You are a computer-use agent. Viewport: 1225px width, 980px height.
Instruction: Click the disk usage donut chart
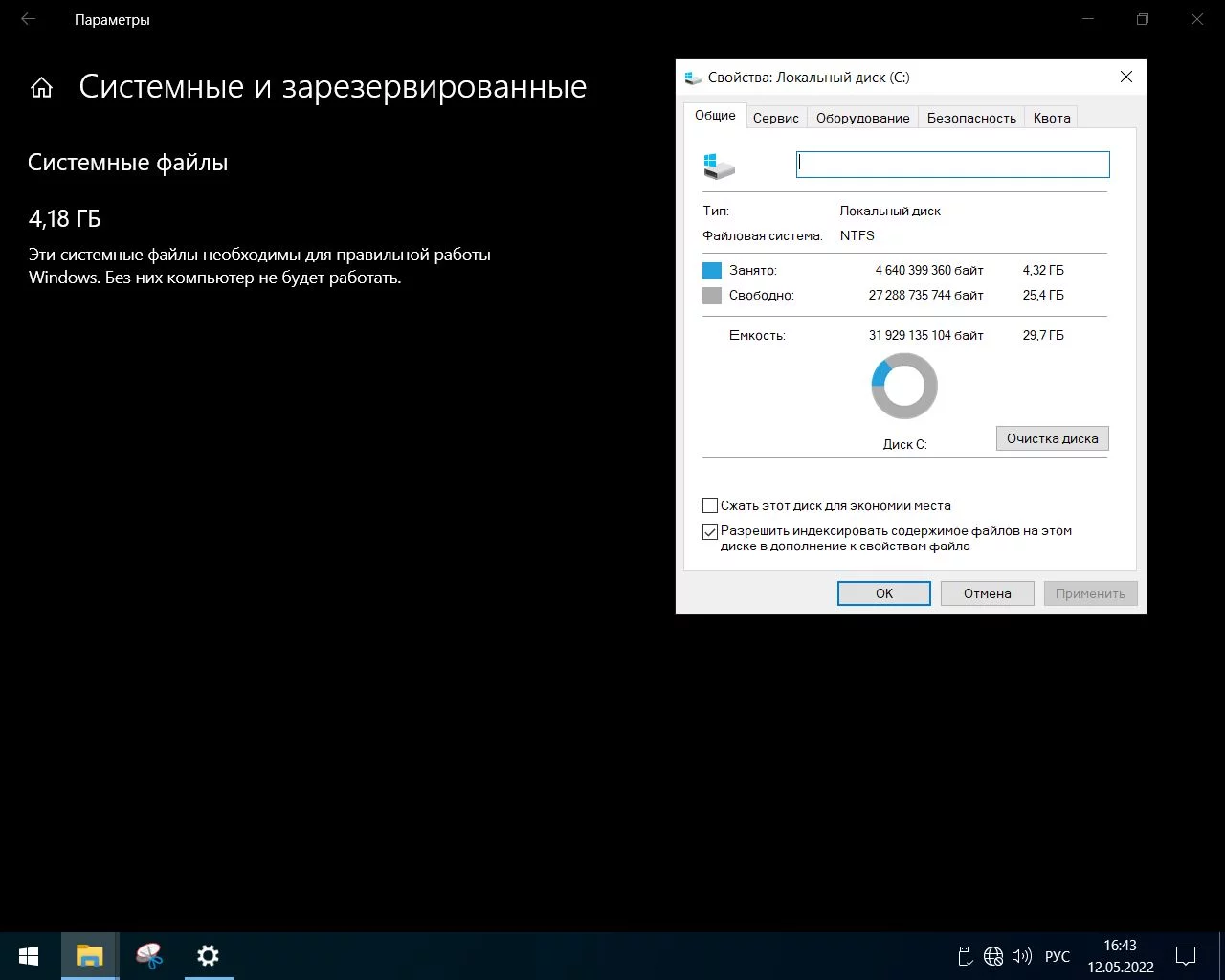904,386
